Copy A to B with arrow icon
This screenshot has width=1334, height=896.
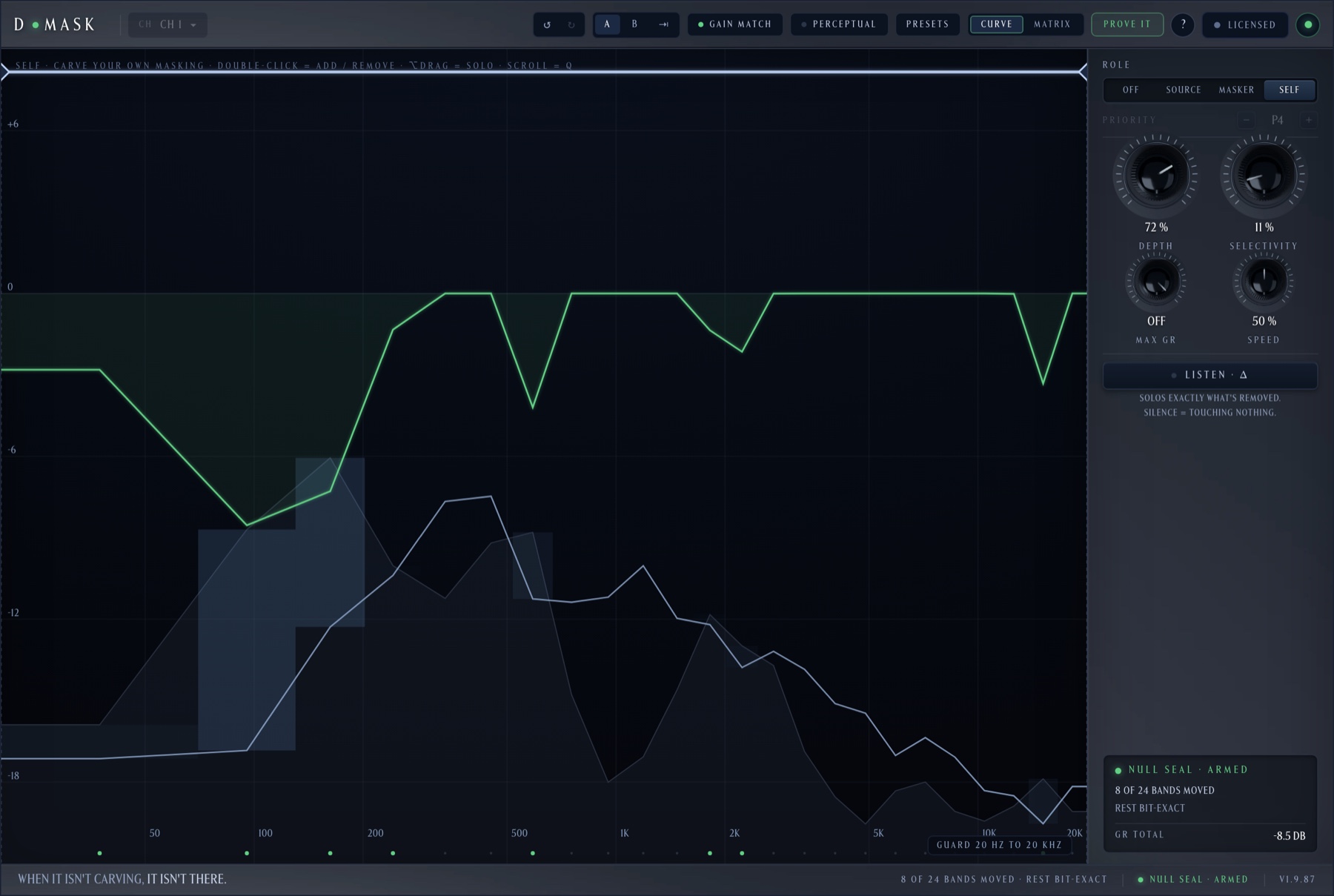(663, 24)
